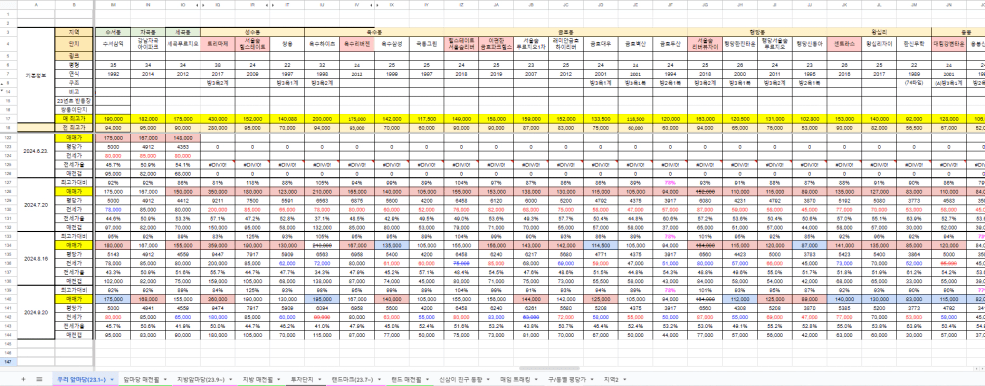The width and height of the screenshot is (985, 386).
Task: Open dropdown arrow of the (23.1~) sheet tab
Action: pyautogui.click(x=112, y=379)
